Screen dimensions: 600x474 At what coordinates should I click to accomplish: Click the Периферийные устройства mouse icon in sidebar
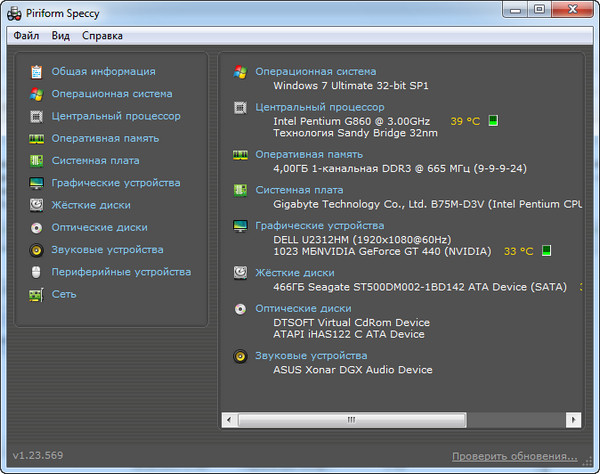pos(36,272)
